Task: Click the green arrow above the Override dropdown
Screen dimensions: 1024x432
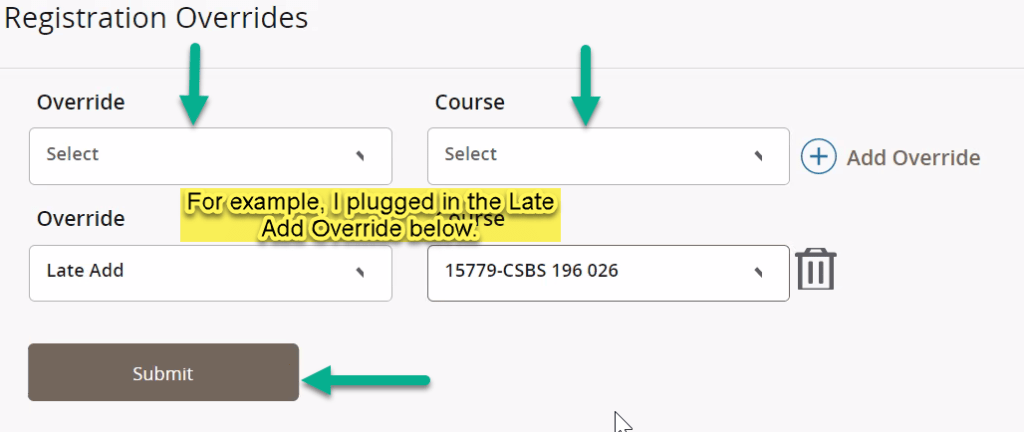Action: [x=194, y=84]
